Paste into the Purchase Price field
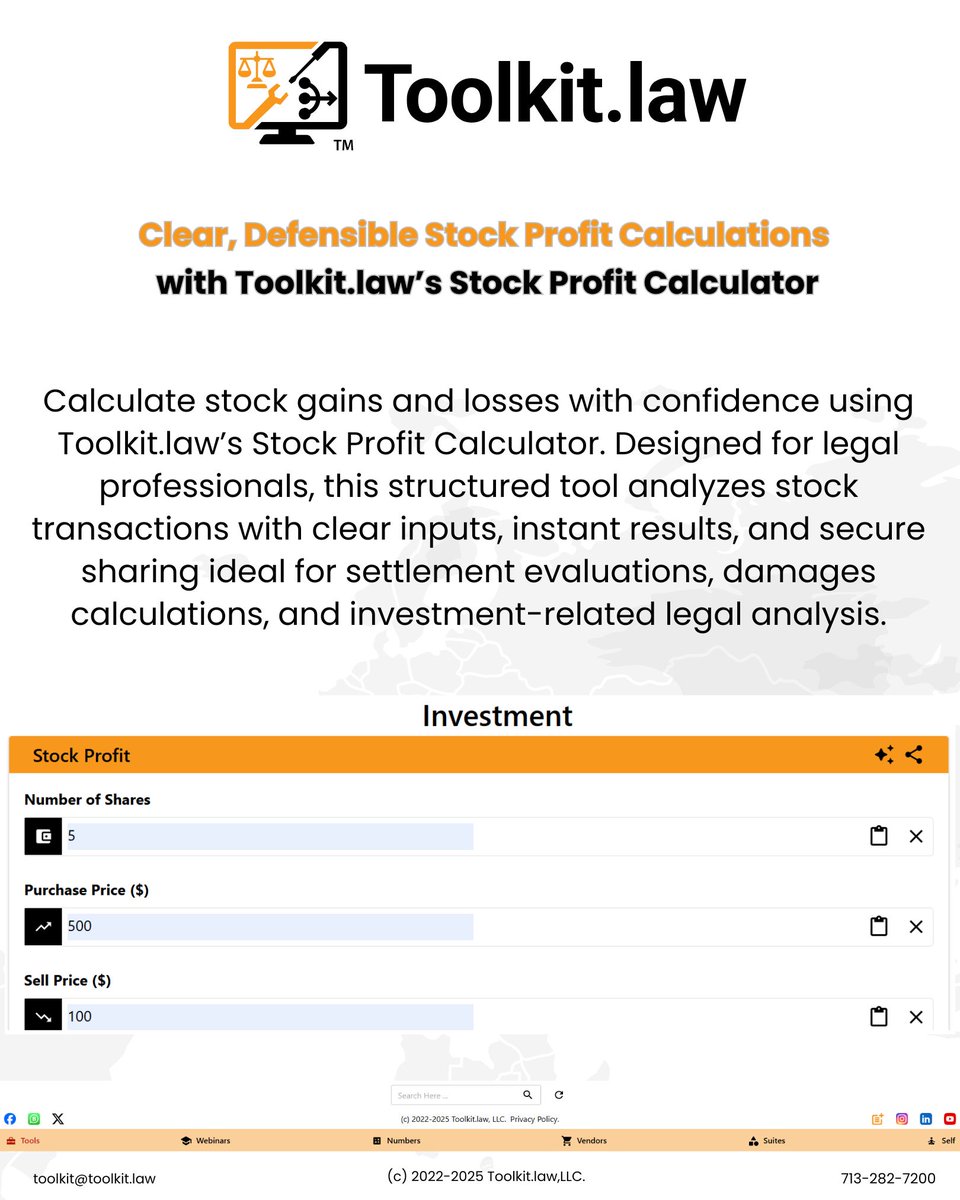The width and height of the screenshot is (960, 1200). 878,926
